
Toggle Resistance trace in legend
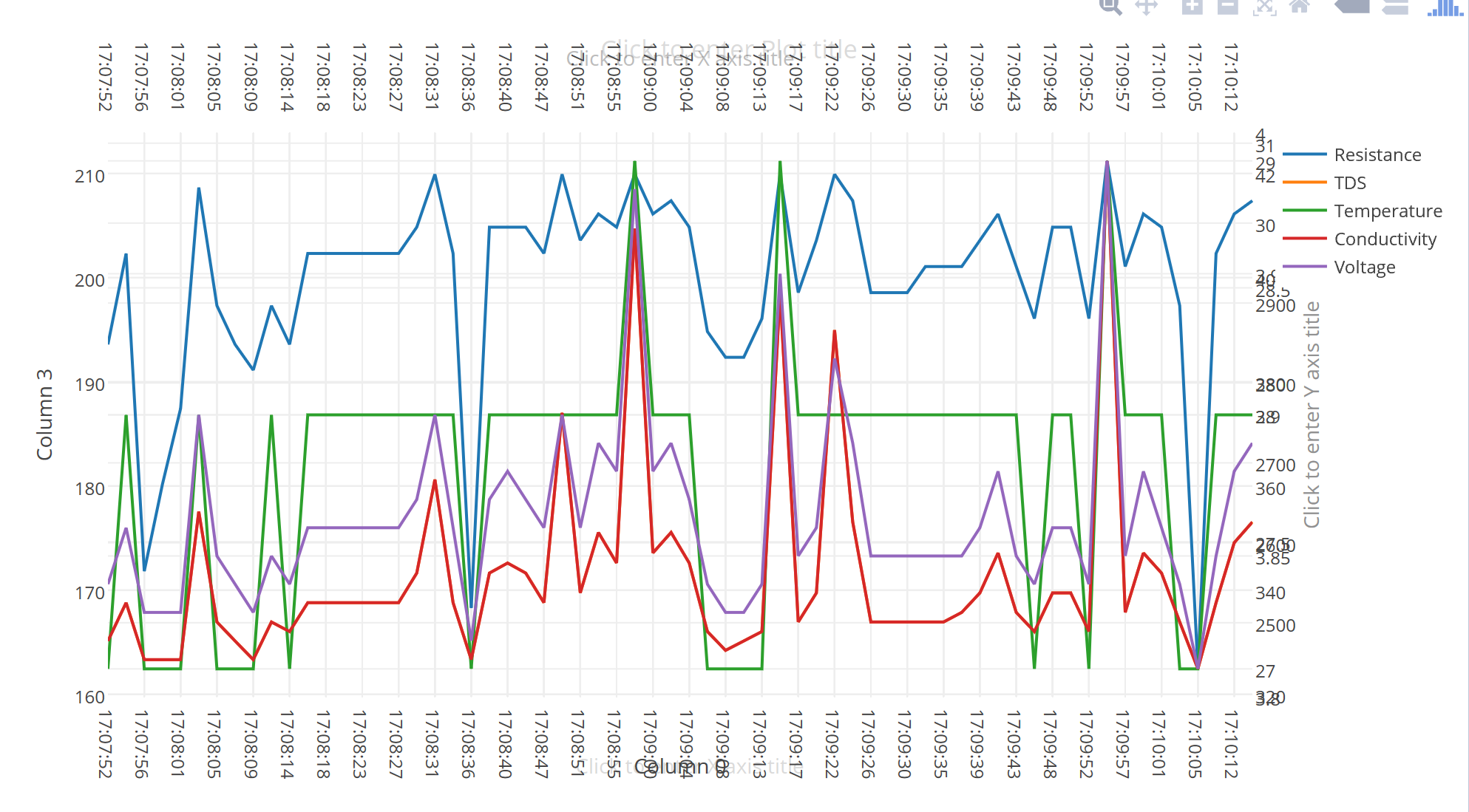pos(1377,155)
